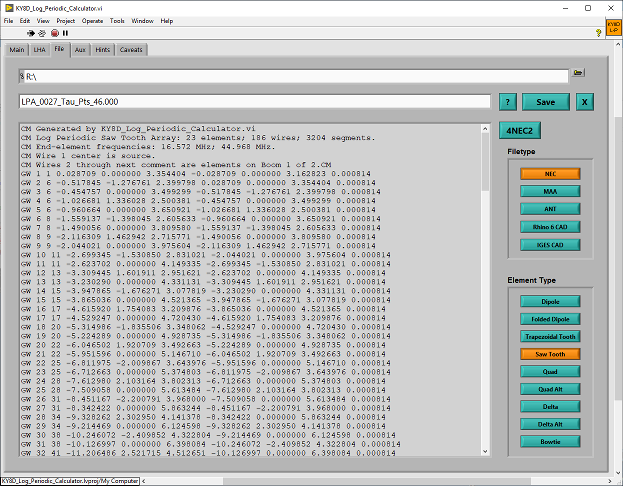Click the project path label in status bar
The width and height of the screenshot is (623, 486).
(70, 481)
